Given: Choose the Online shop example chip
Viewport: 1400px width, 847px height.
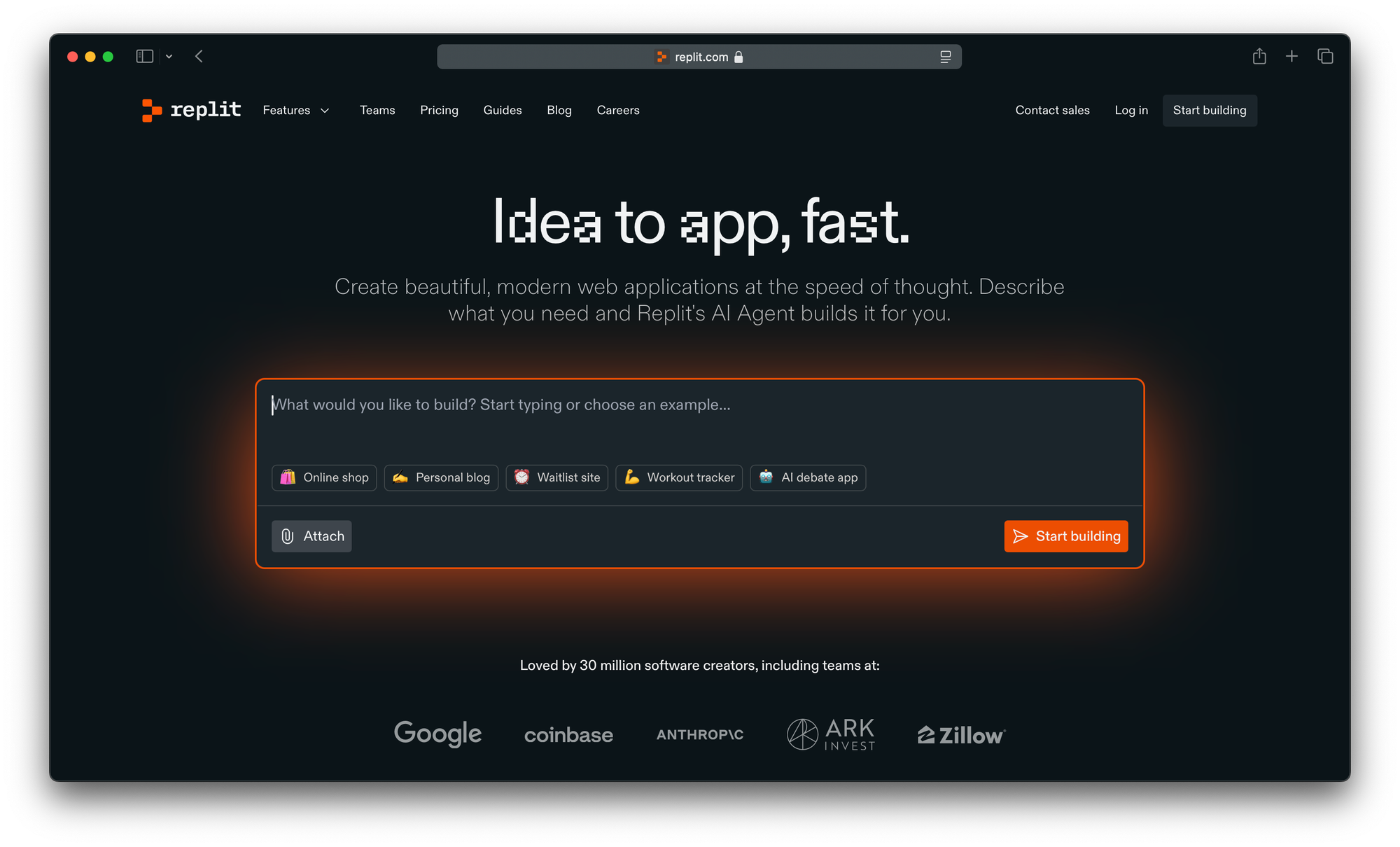Looking at the screenshot, I should point(324,477).
